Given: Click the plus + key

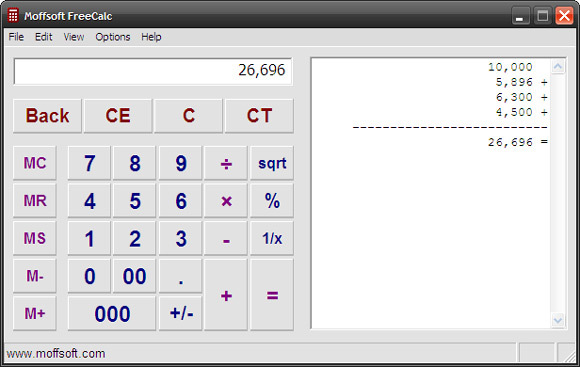Looking at the screenshot, I should (x=226, y=295).
